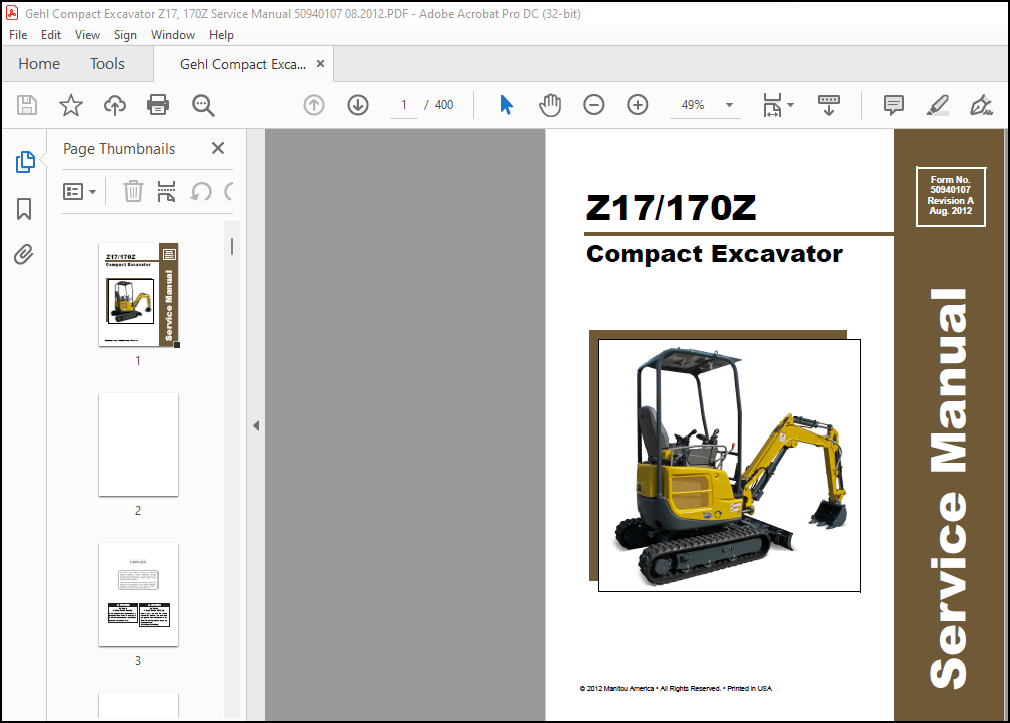The width and height of the screenshot is (1010, 723).
Task: Open thumbnail options dropdown menu
Action: coord(79,191)
